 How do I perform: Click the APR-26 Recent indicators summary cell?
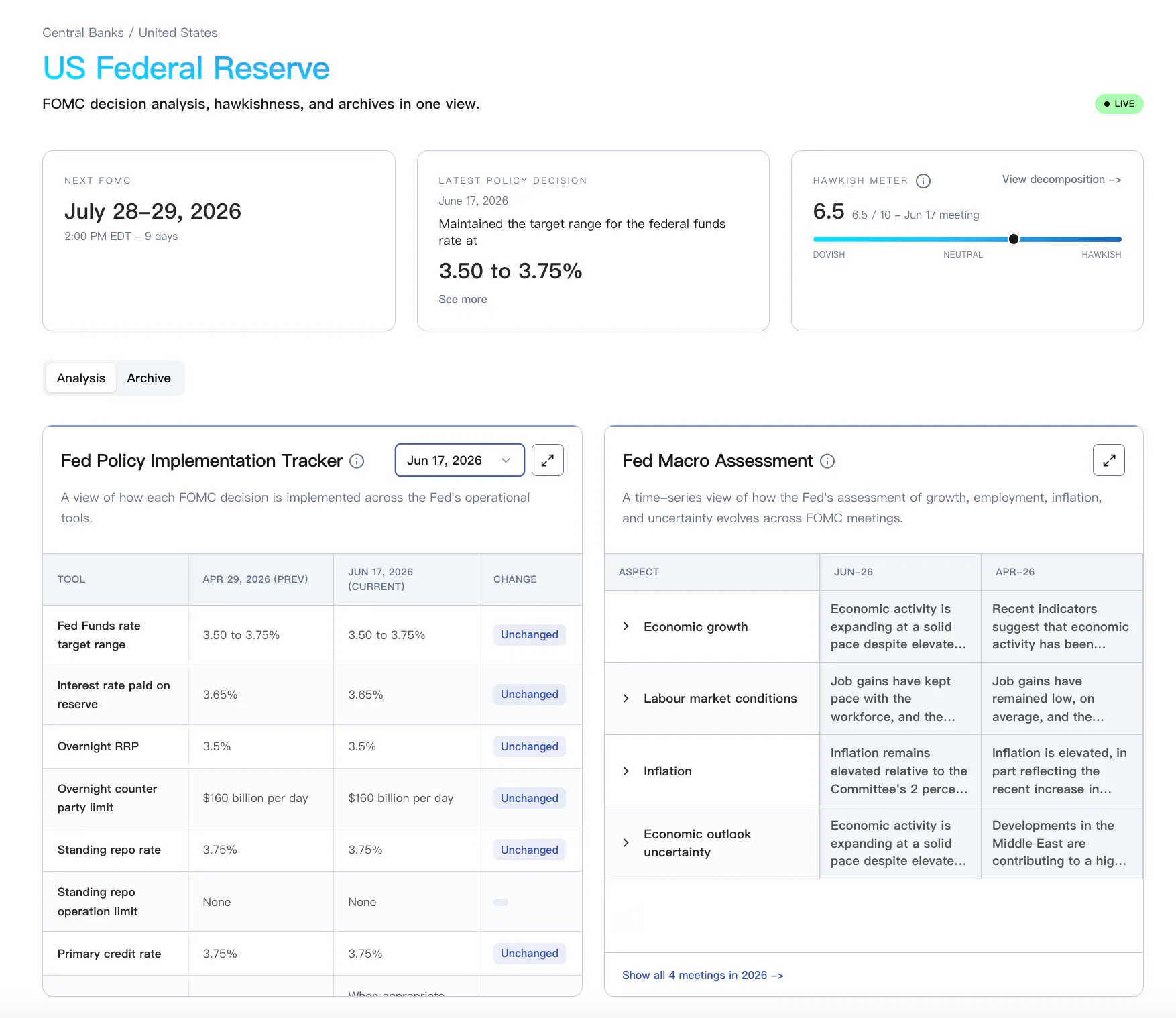(1062, 626)
